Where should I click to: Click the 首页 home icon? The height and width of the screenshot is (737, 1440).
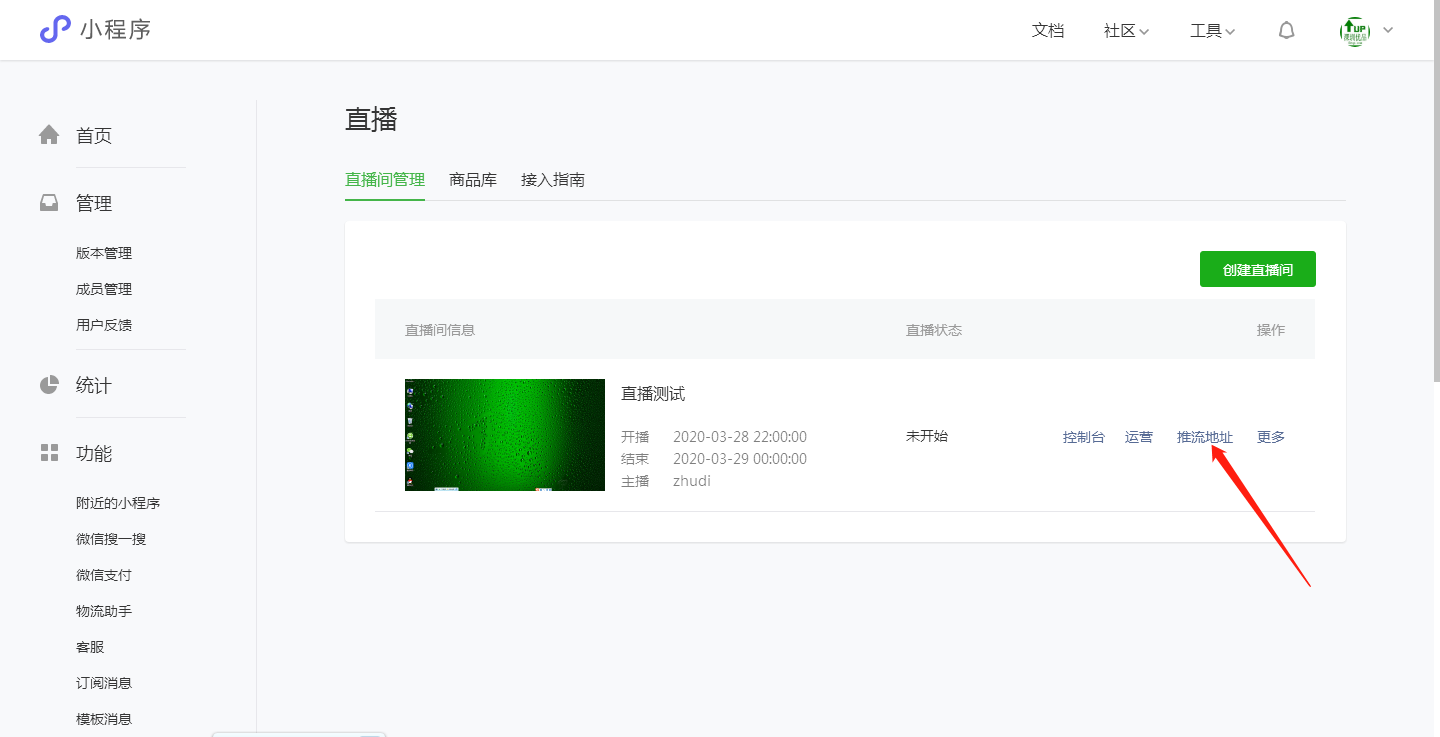(49, 135)
